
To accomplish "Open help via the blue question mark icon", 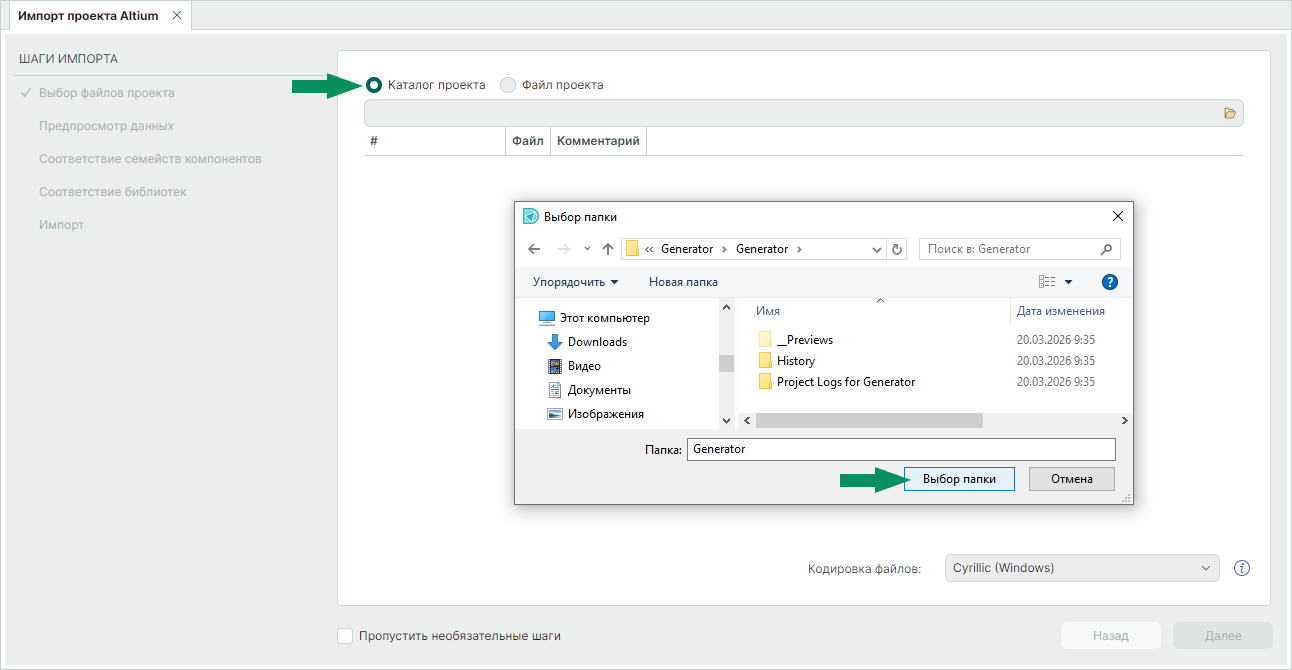I will [x=1109, y=282].
